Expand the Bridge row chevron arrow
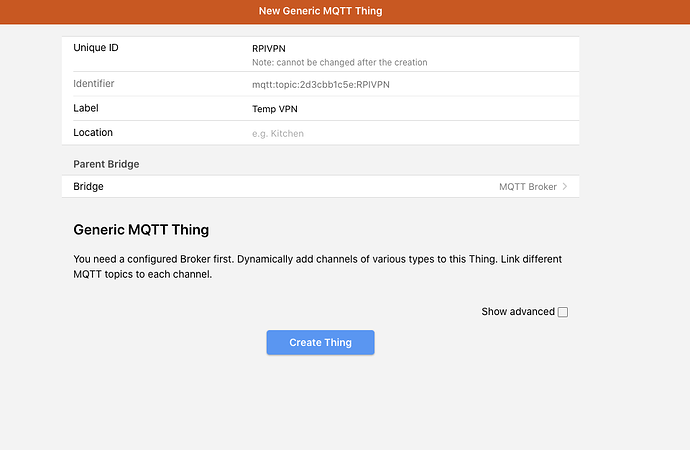This screenshot has width=690, height=450. tap(565, 187)
